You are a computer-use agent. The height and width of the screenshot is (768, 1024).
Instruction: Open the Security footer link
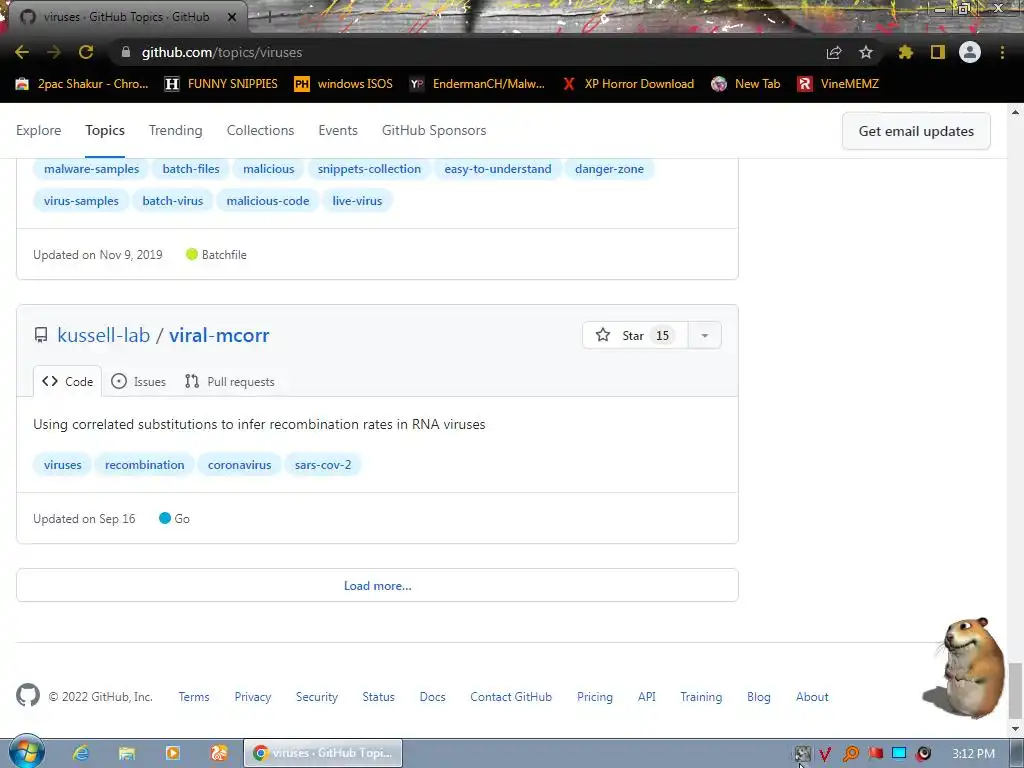[317, 697]
